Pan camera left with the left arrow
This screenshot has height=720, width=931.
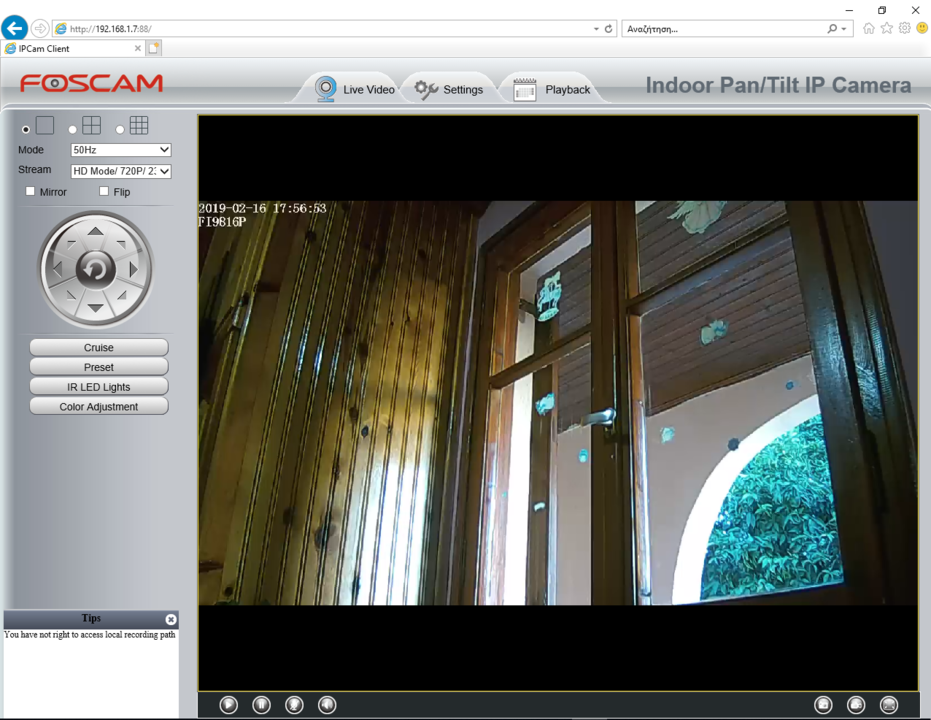(58, 269)
